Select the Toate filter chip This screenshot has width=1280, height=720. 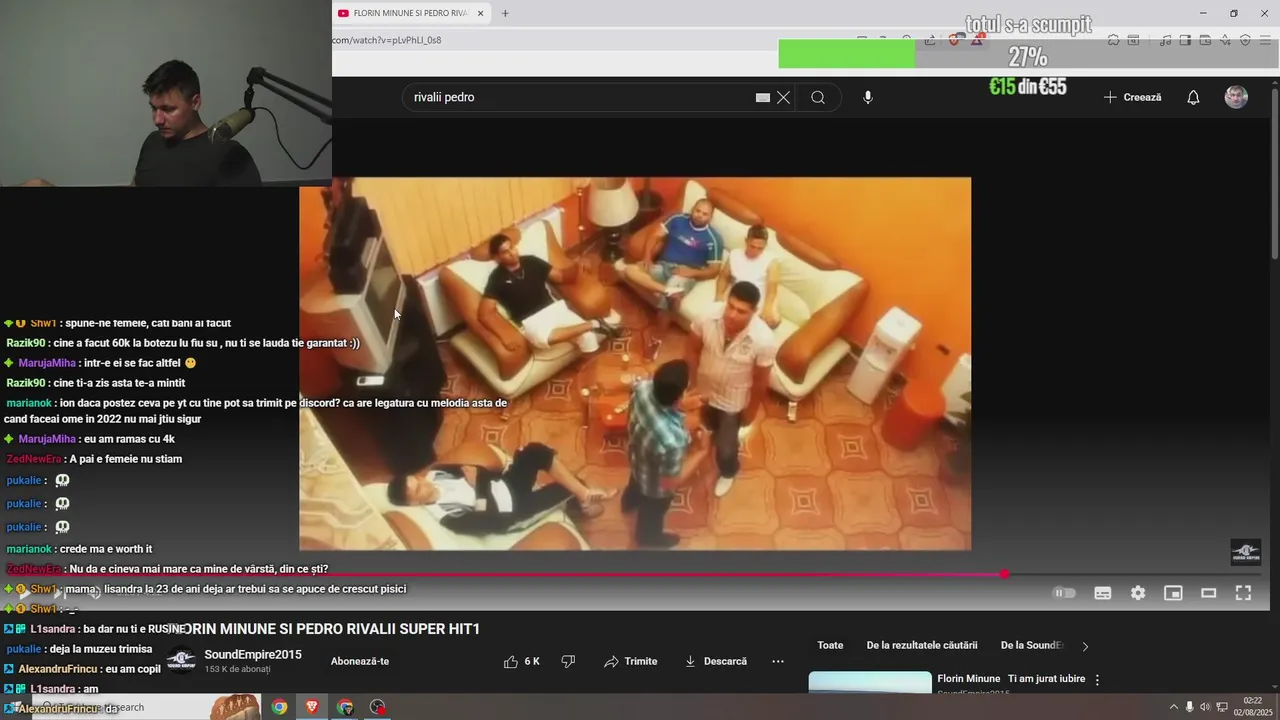830,646
